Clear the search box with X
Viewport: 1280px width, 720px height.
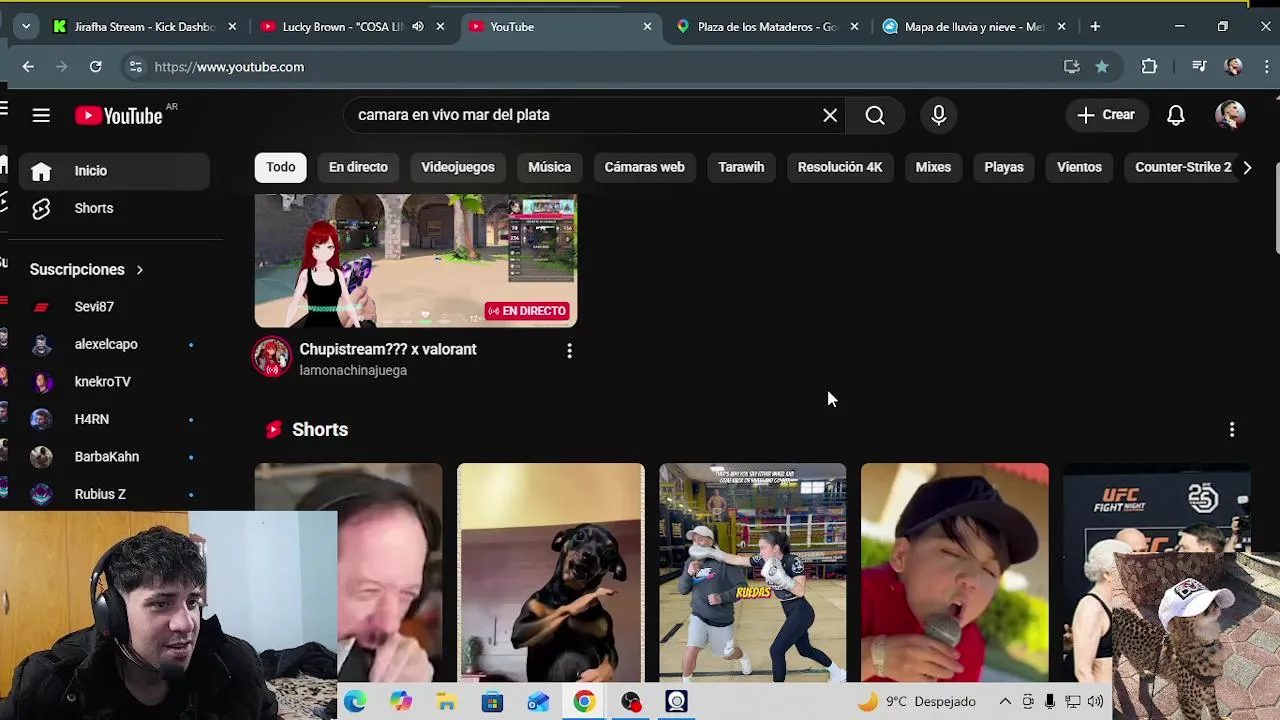[x=830, y=115]
